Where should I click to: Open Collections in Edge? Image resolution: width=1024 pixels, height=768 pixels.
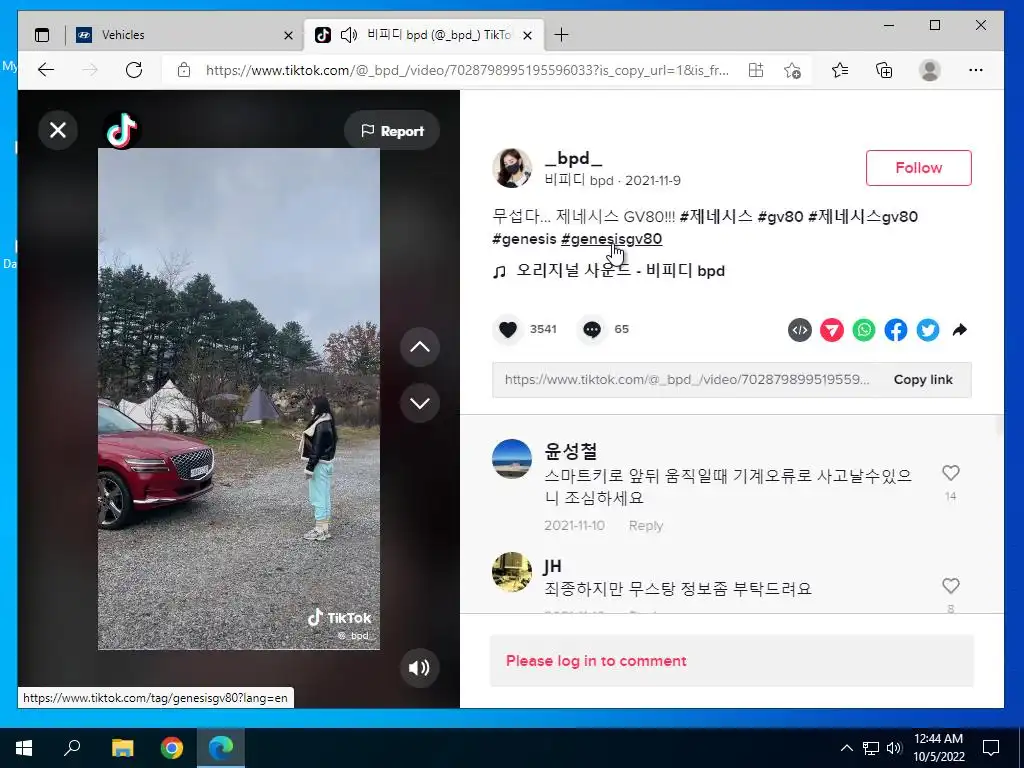point(884,70)
